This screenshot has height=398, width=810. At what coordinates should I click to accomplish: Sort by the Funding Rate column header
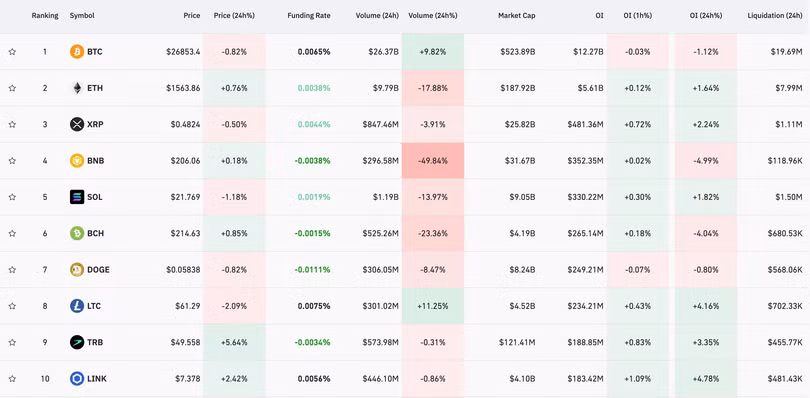(x=309, y=16)
